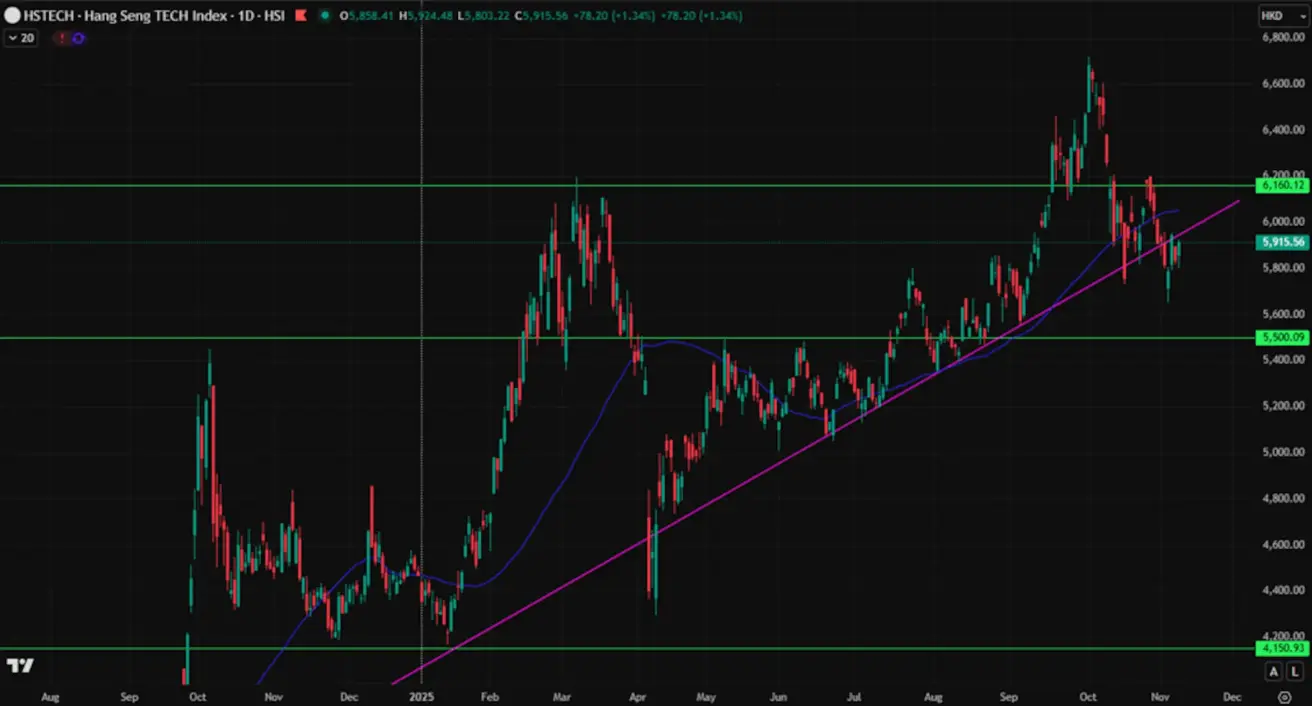Collapse the indicator legend showing 20
Image resolution: width=1312 pixels, height=706 pixels.
click(11, 38)
